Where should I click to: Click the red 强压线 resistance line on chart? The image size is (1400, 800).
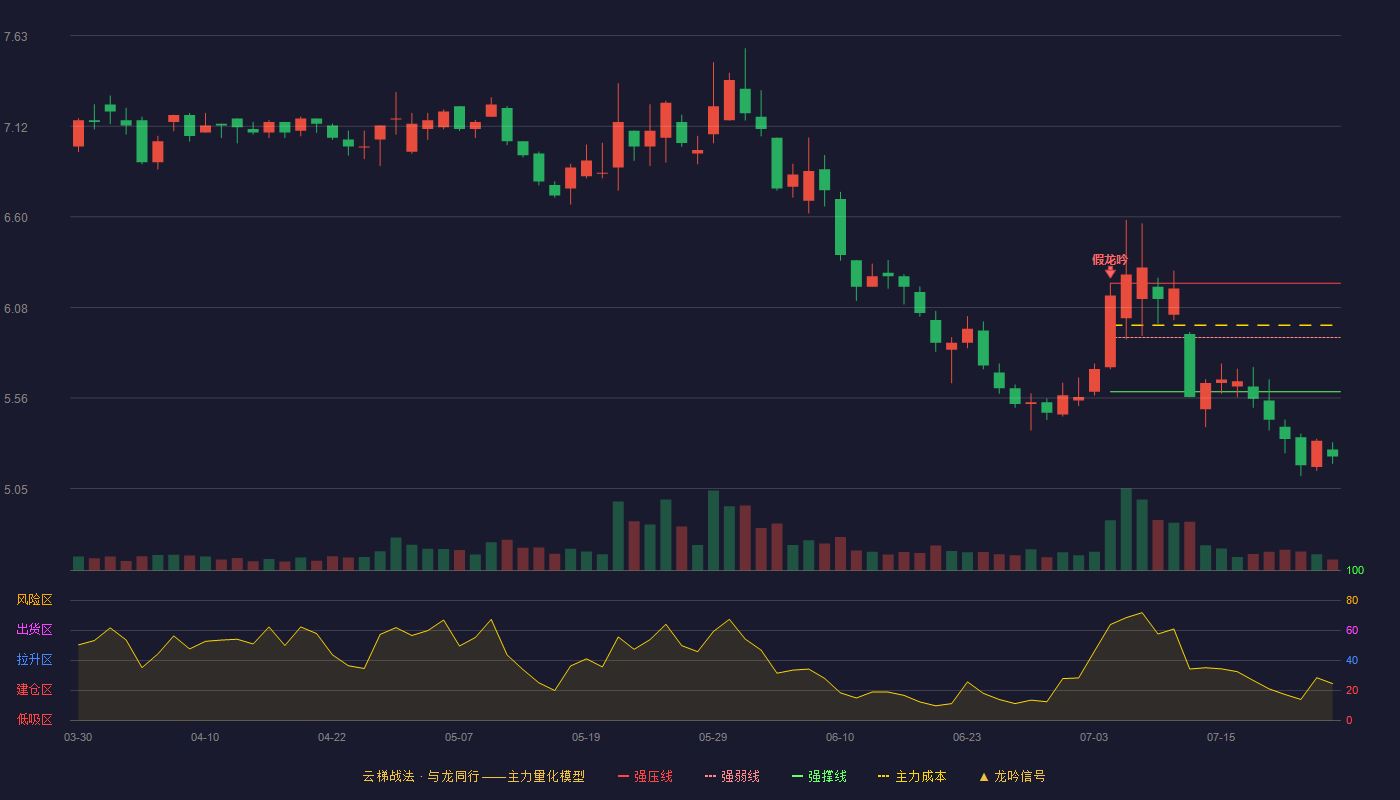coord(1225,283)
